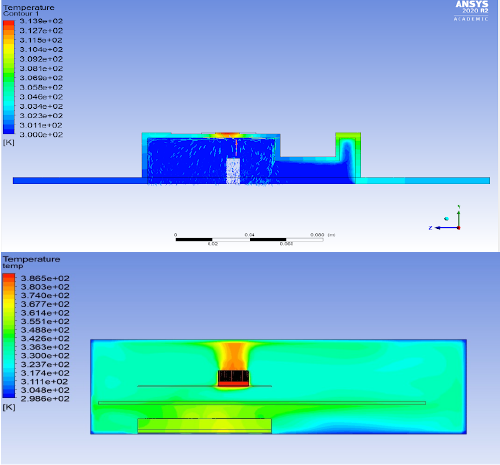
Task: Select the 3.000e+02 upper legend value
Action: [41, 135]
